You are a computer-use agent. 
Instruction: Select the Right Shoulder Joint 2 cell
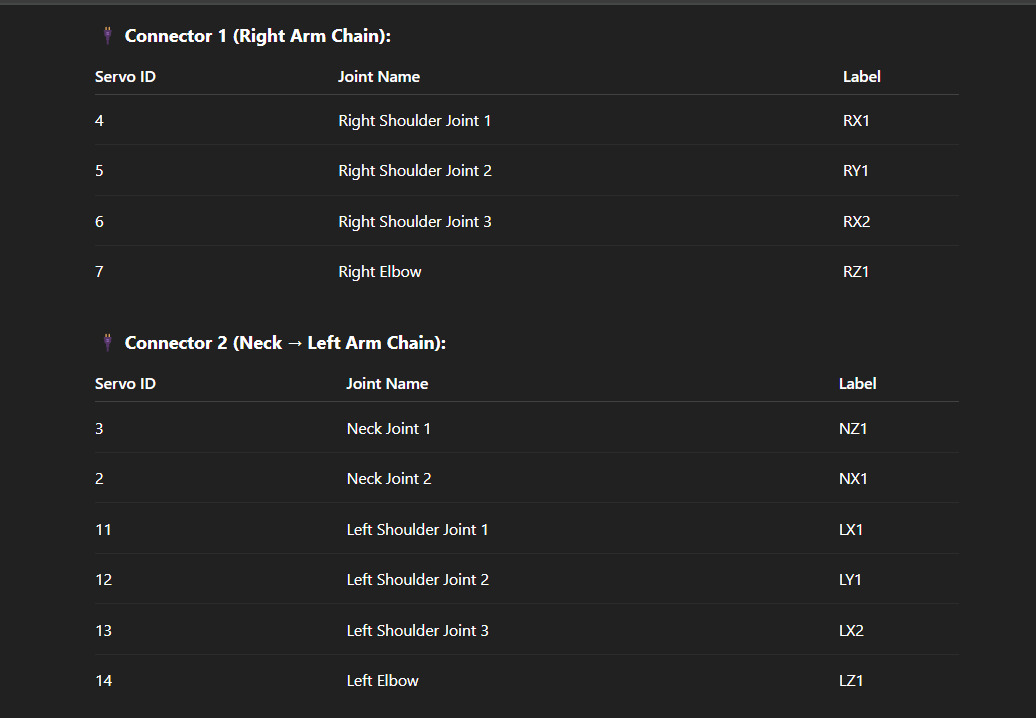pyautogui.click(x=414, y=171)
